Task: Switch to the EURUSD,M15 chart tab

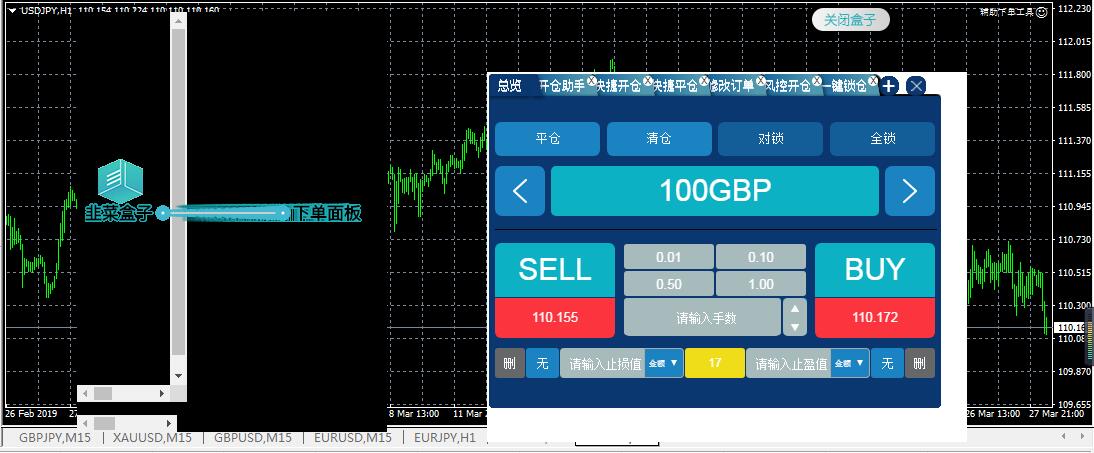Action: 353,438
